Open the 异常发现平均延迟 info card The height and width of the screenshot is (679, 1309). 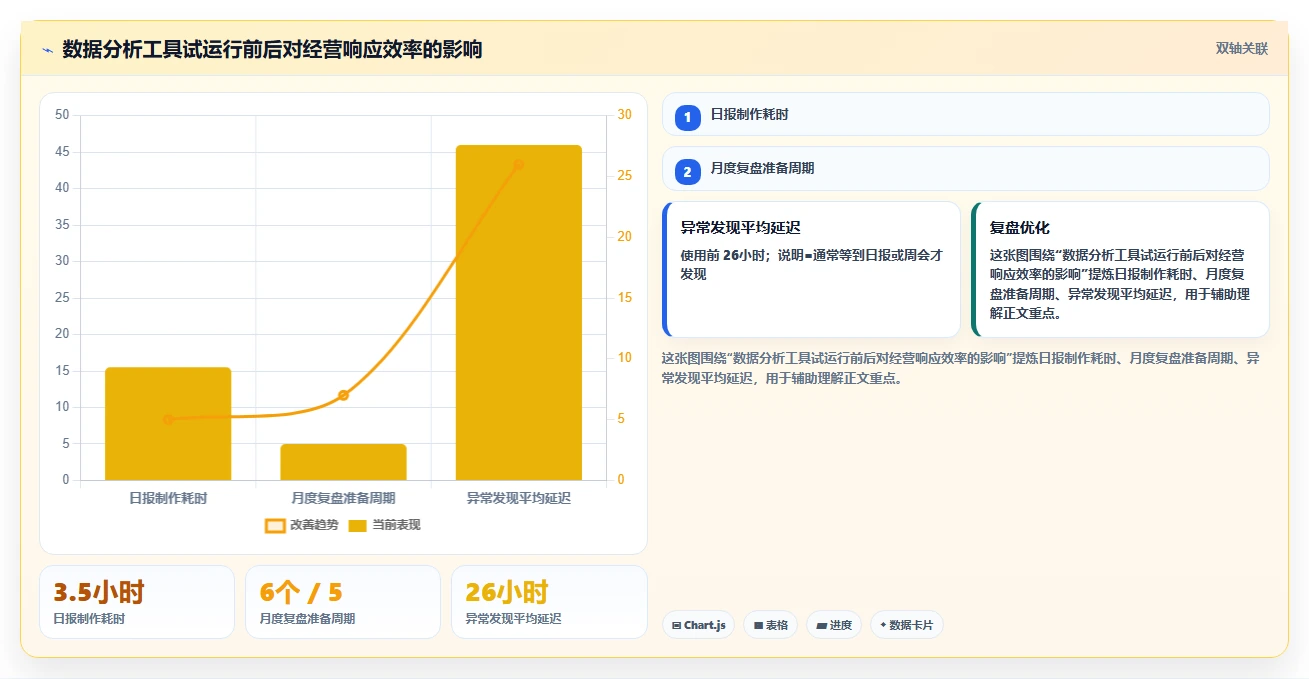click(811, 270)
